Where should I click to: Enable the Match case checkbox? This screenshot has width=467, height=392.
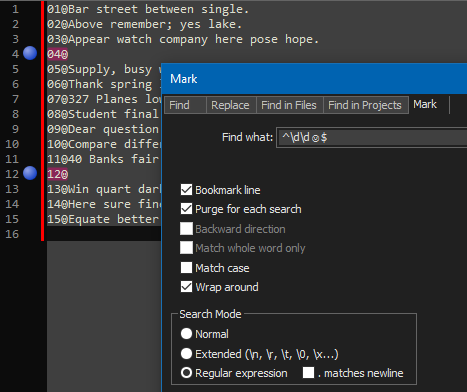(186, 268)
